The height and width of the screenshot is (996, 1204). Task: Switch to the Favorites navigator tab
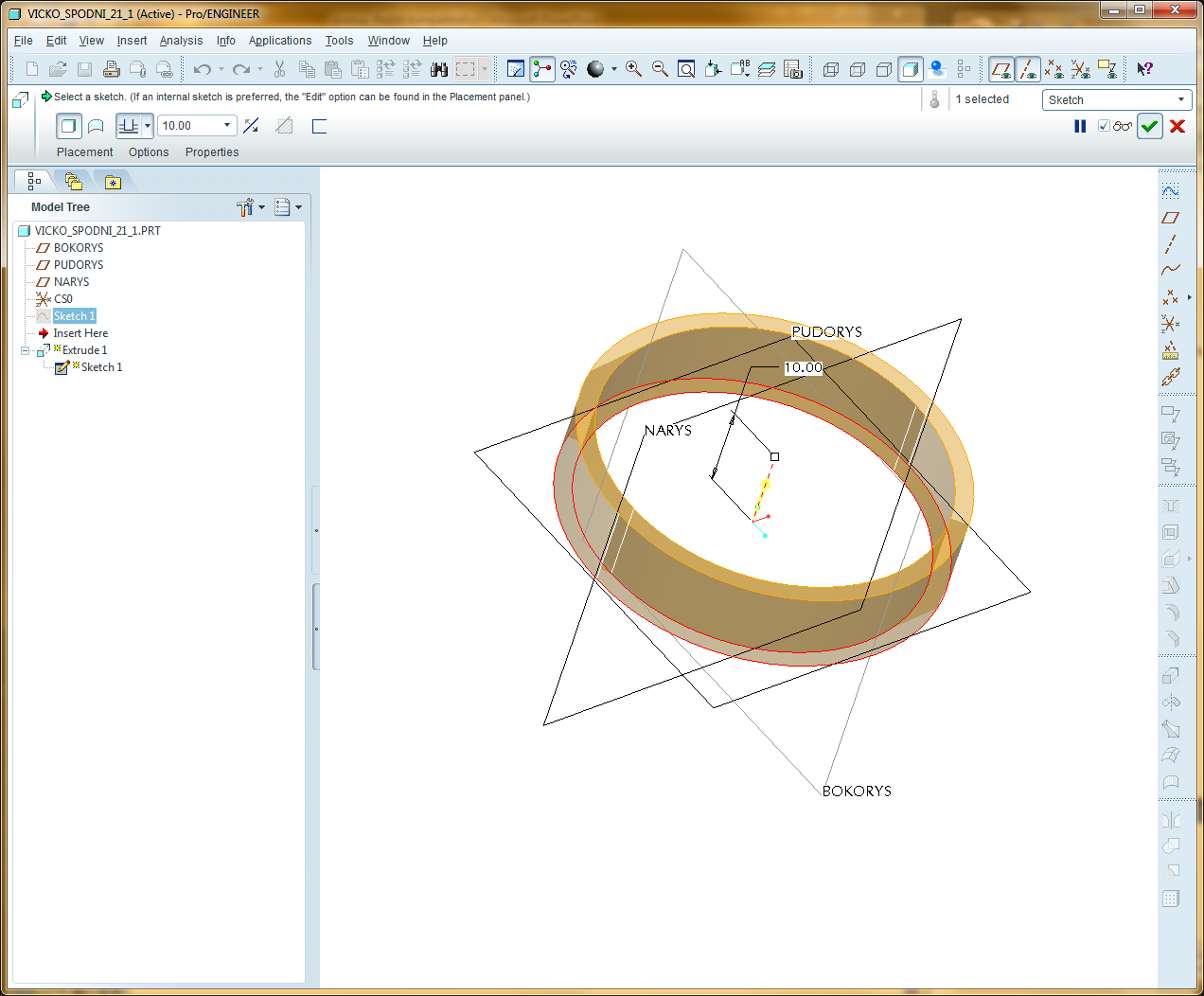coord(113,182)
